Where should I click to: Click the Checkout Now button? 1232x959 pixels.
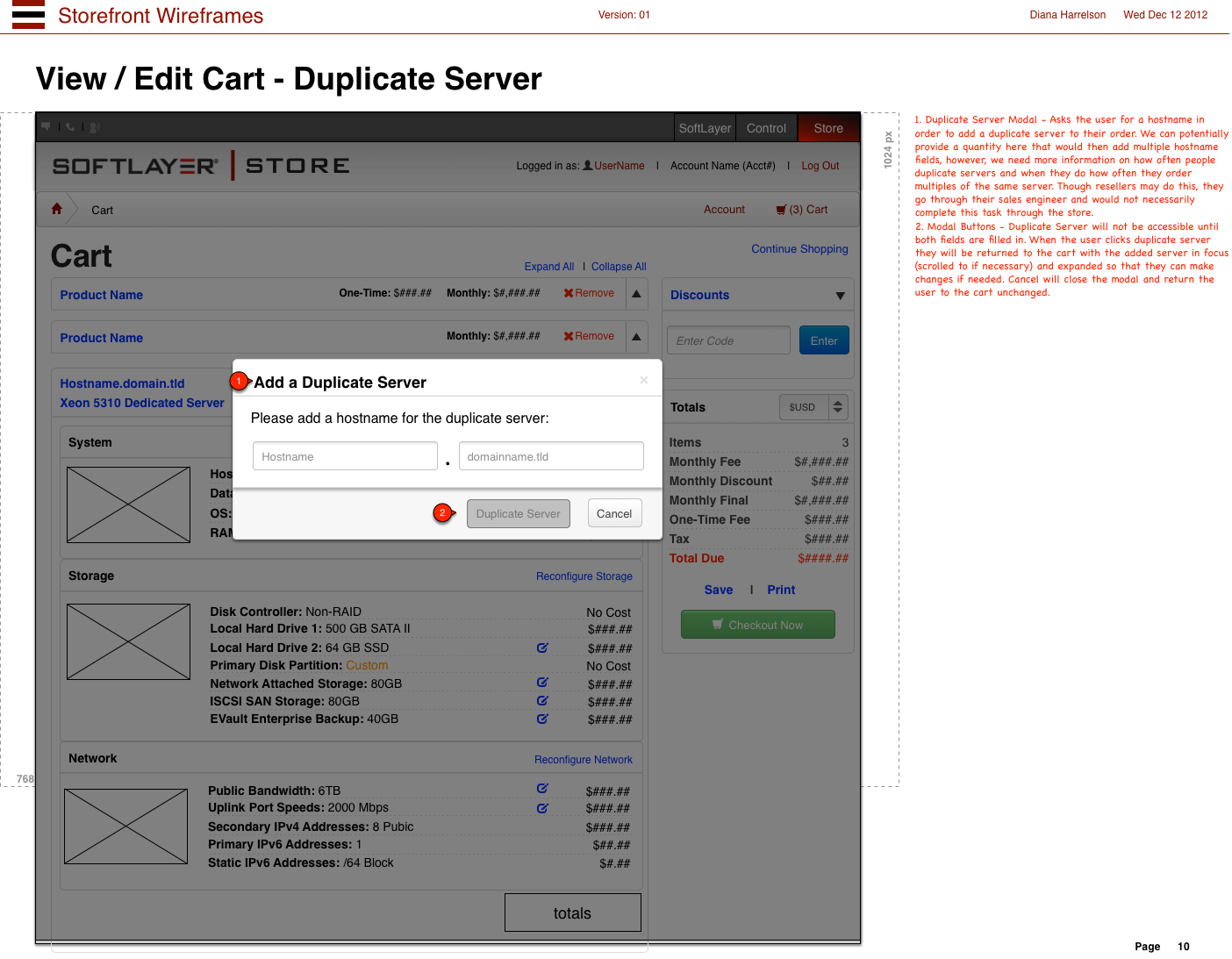tap(758, 625)
